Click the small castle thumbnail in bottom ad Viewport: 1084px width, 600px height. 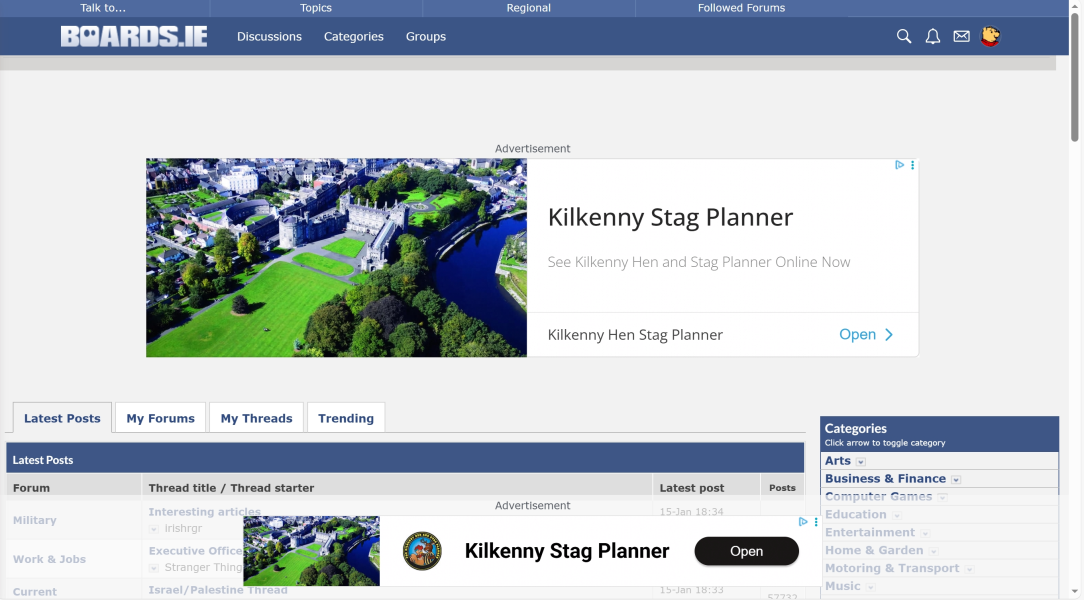tap(311, 551)
